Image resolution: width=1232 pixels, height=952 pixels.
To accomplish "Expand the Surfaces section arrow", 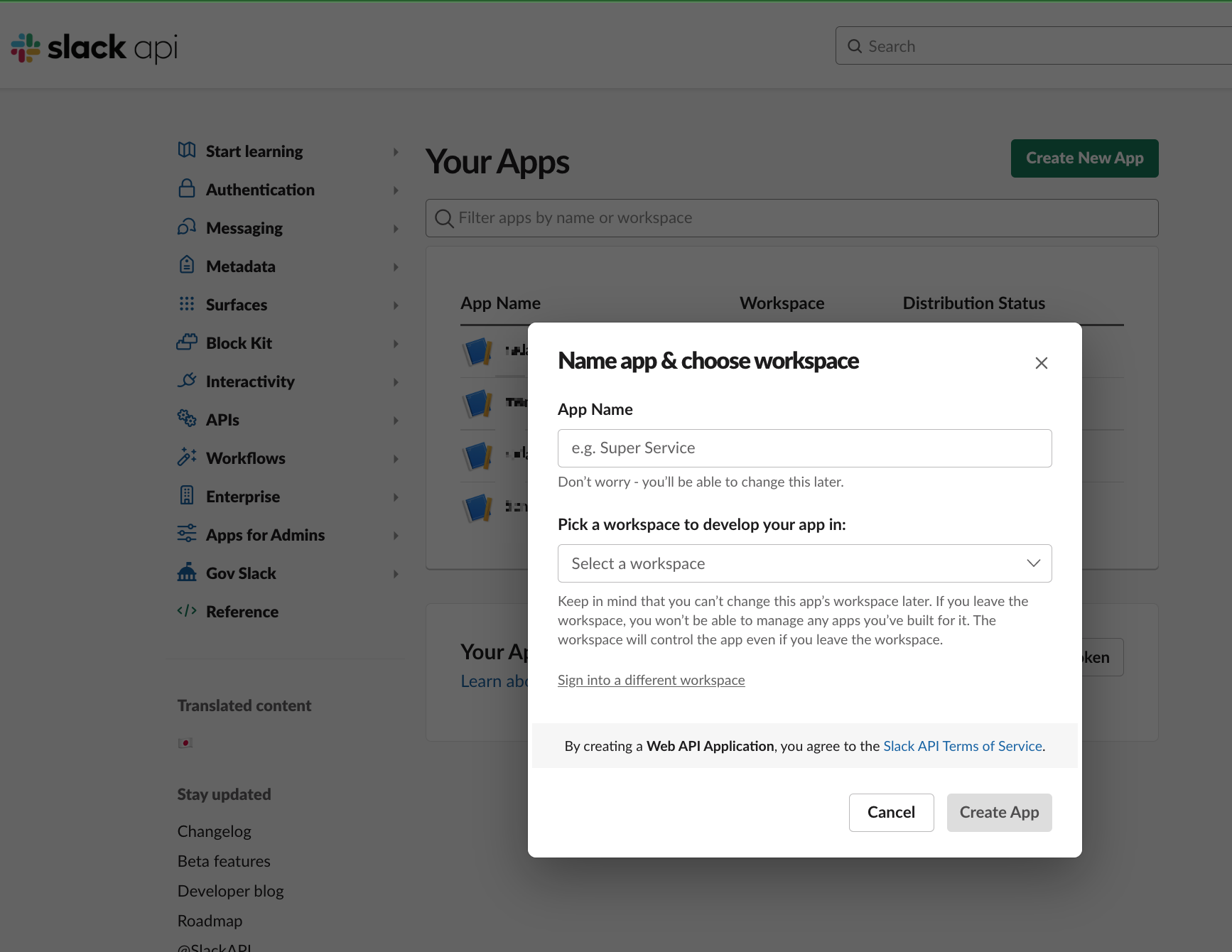I will point(396,305).
